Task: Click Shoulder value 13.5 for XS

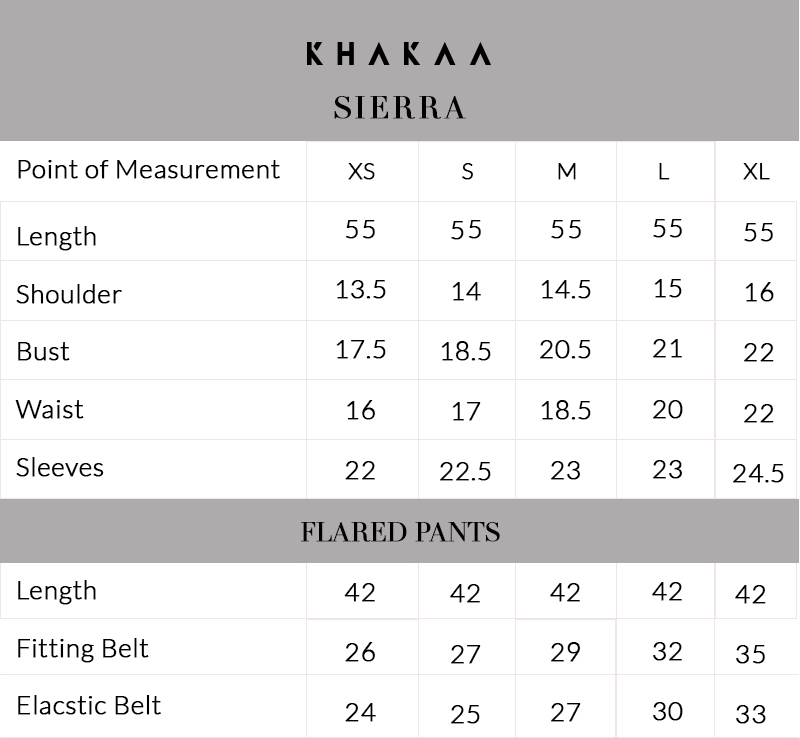Action: [361, 290]
